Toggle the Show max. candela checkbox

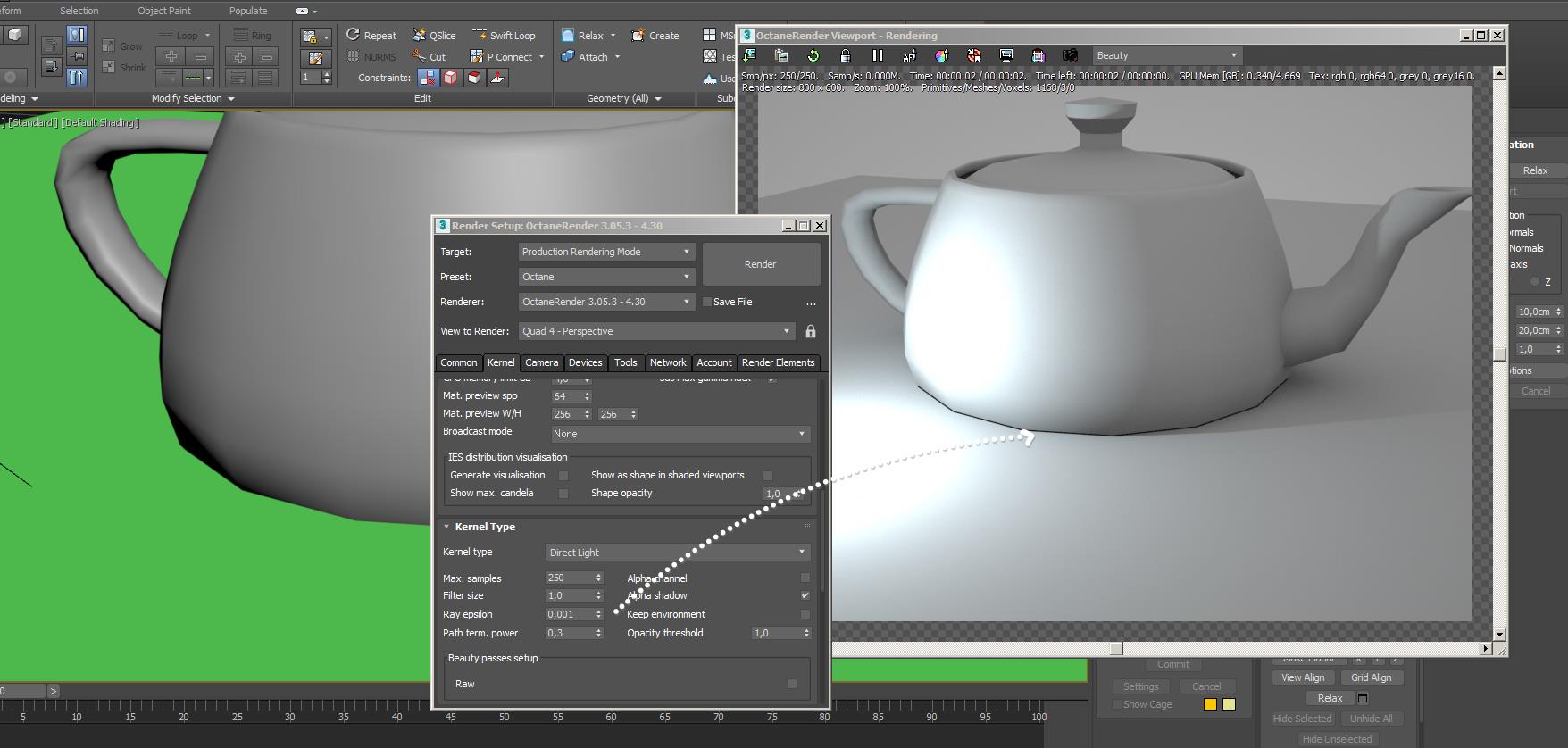tap(563, 494)
